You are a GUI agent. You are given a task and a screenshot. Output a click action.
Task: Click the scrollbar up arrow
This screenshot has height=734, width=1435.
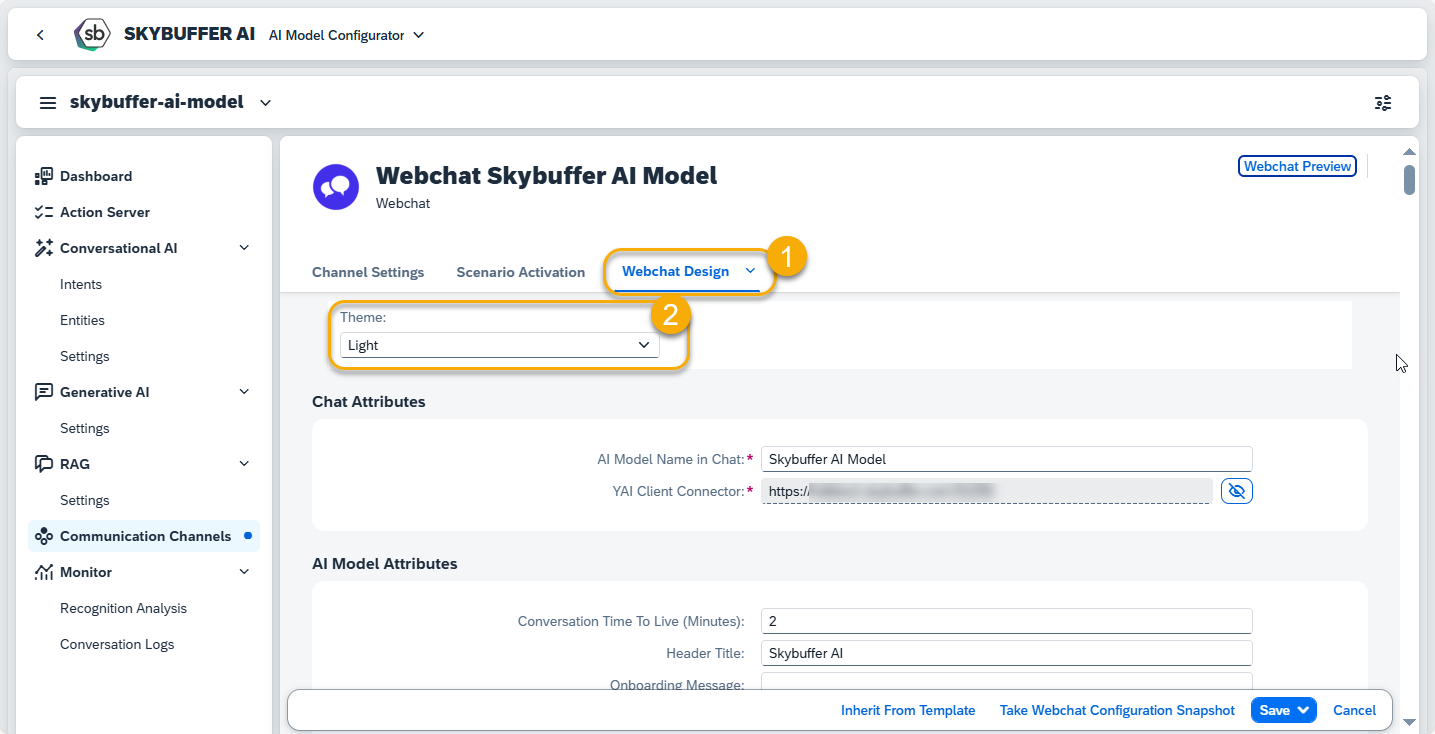1409,151
